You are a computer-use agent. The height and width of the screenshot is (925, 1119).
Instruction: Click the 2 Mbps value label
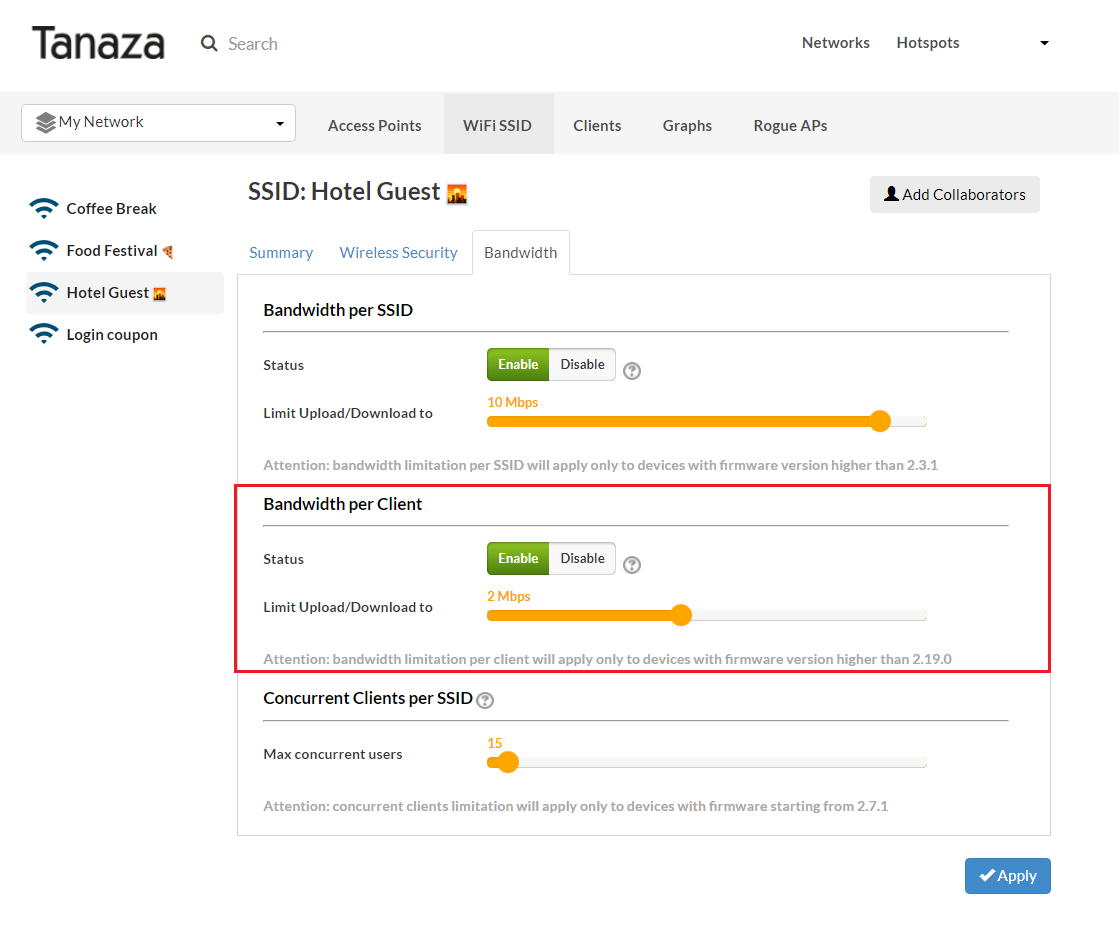pos(509,596)
